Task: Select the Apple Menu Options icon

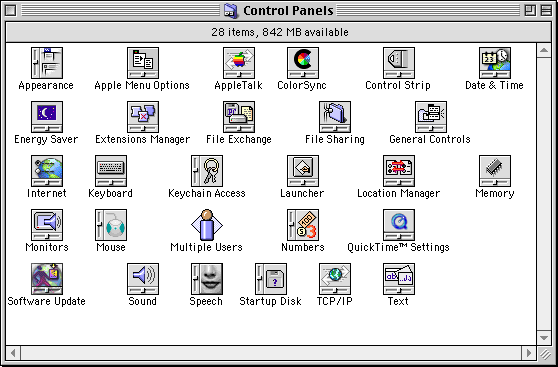Action: (x=143, y=63)
